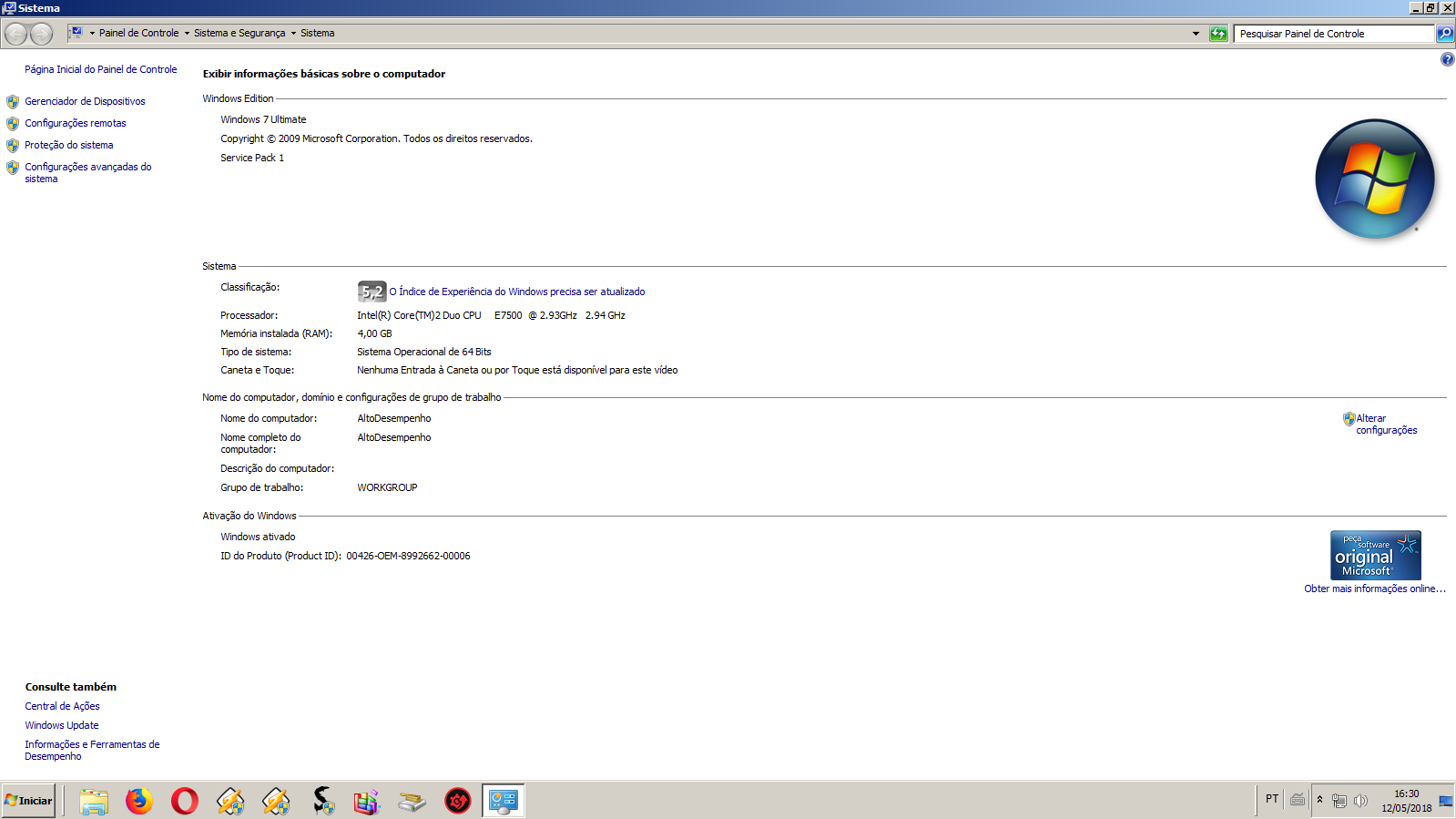Click the active Sistema window taskbar button
1456x819 pixels.
pos(504,802)
